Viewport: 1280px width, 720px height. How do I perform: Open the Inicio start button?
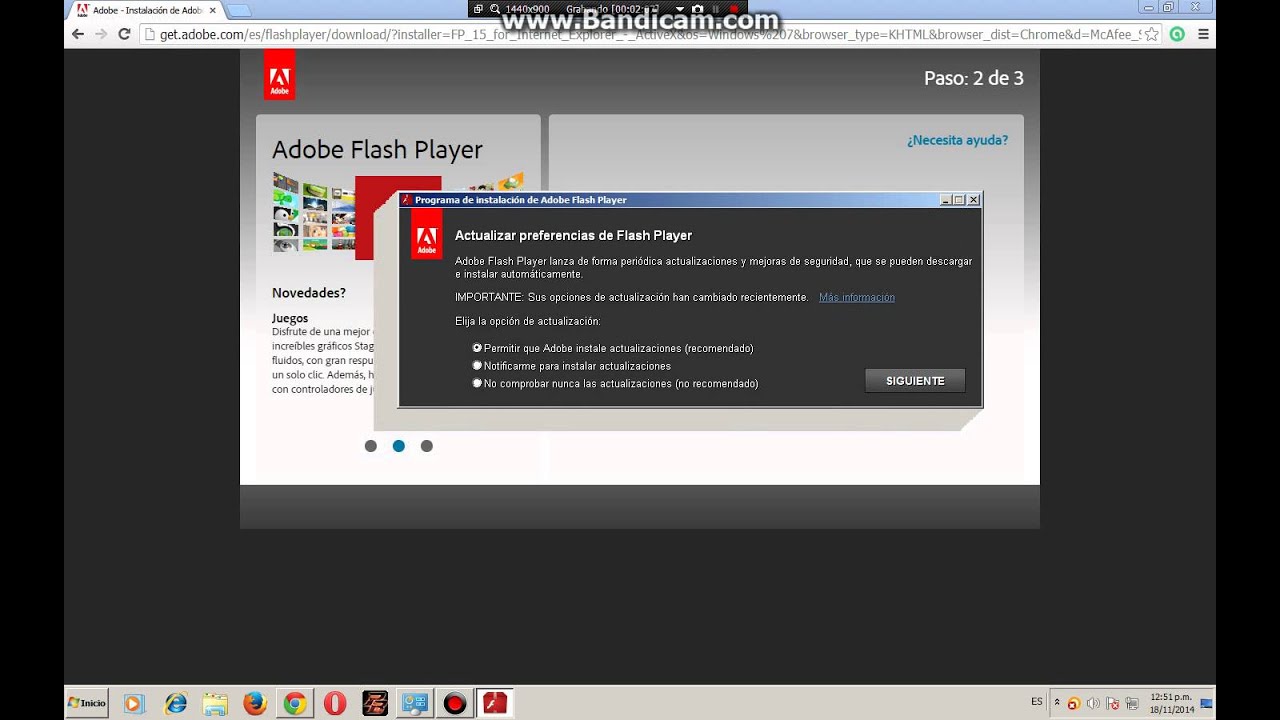tap(87, 703)
